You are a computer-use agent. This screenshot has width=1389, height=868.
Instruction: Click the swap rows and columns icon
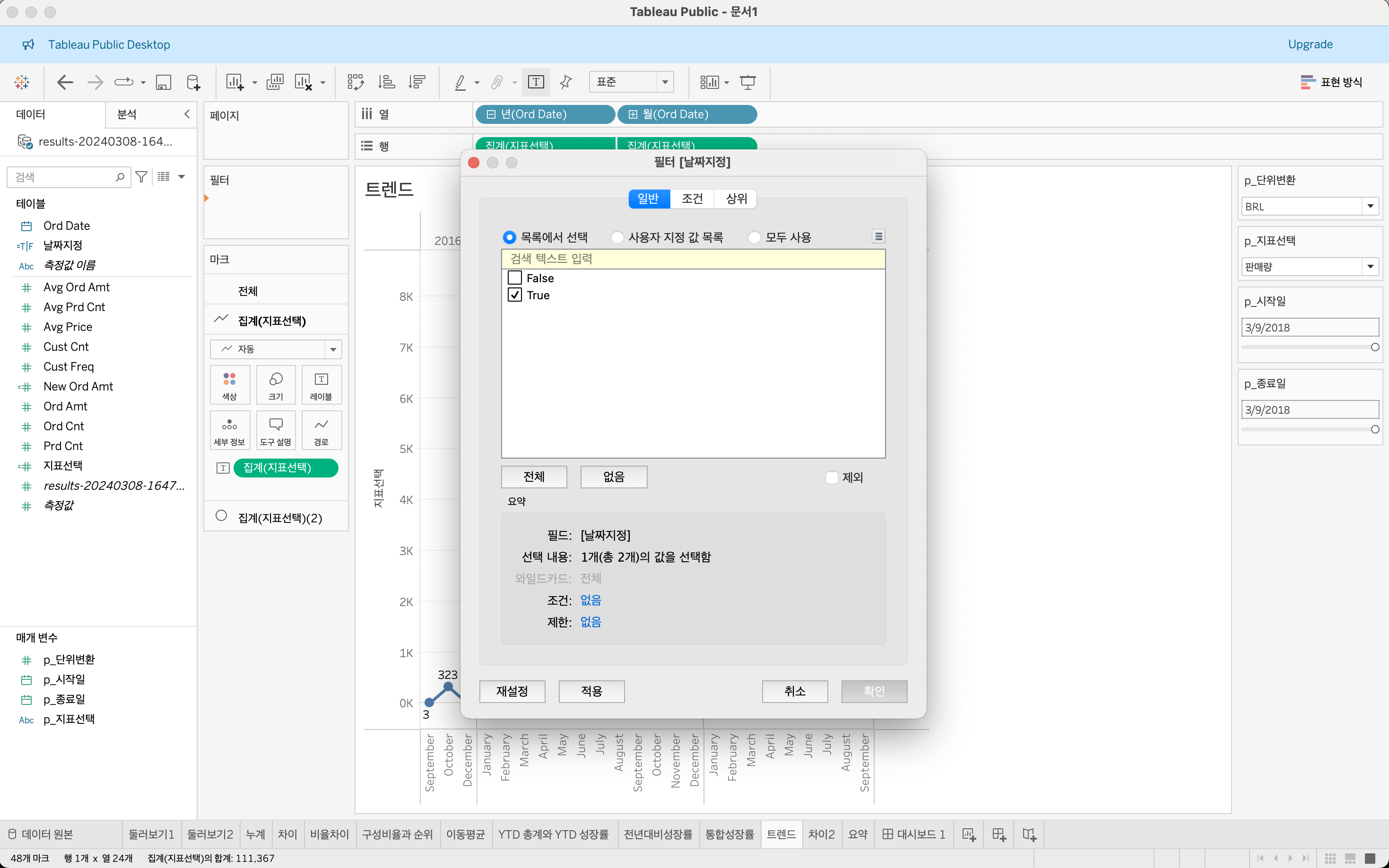point(355,82)
